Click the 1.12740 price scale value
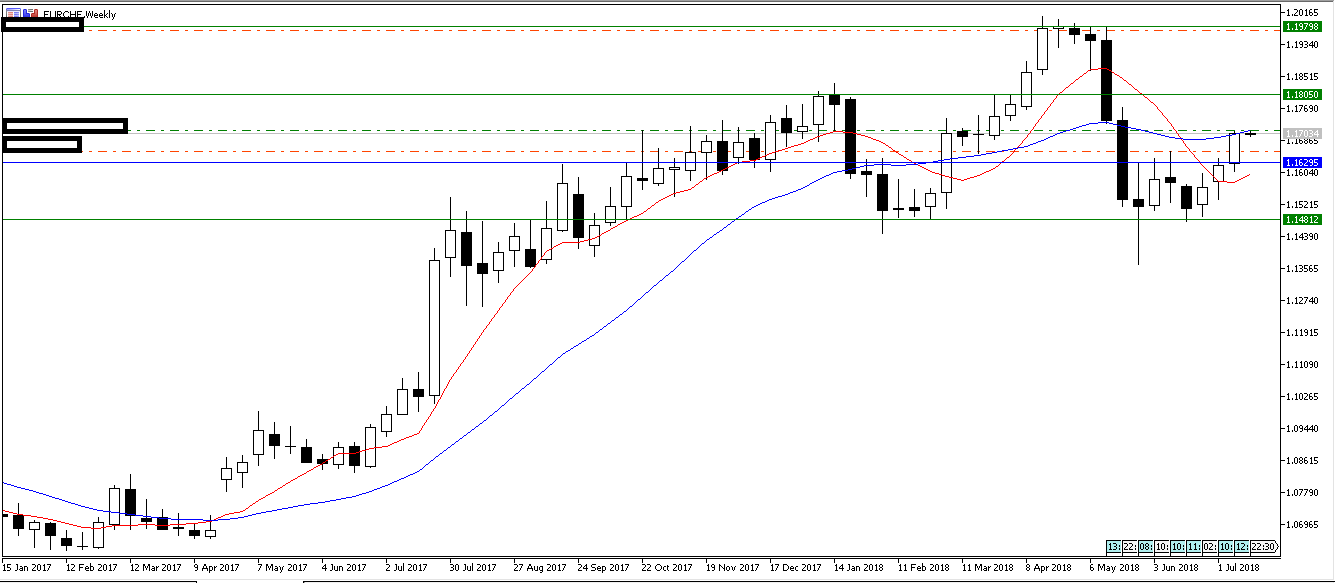 [x=1304, y=301]
